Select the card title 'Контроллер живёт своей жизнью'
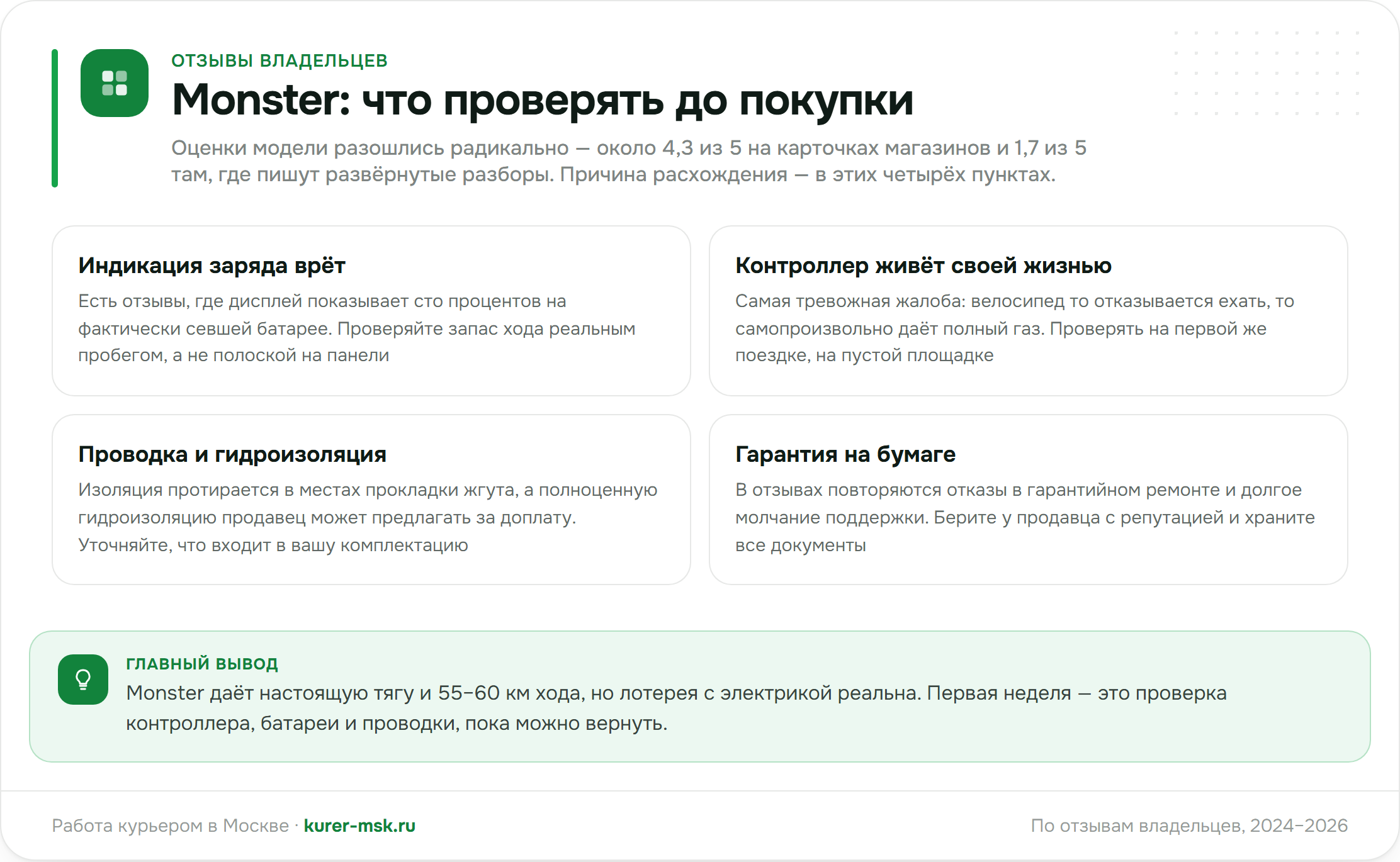 click(x=923, y=266)
